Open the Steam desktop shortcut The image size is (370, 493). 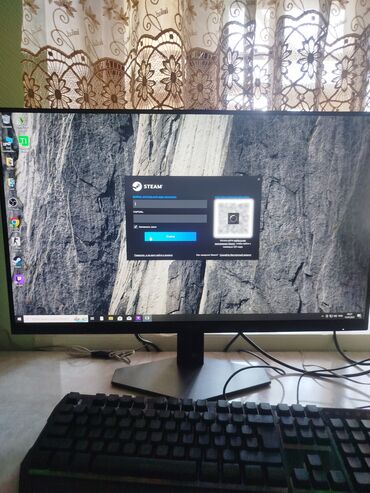coord(18,262)
